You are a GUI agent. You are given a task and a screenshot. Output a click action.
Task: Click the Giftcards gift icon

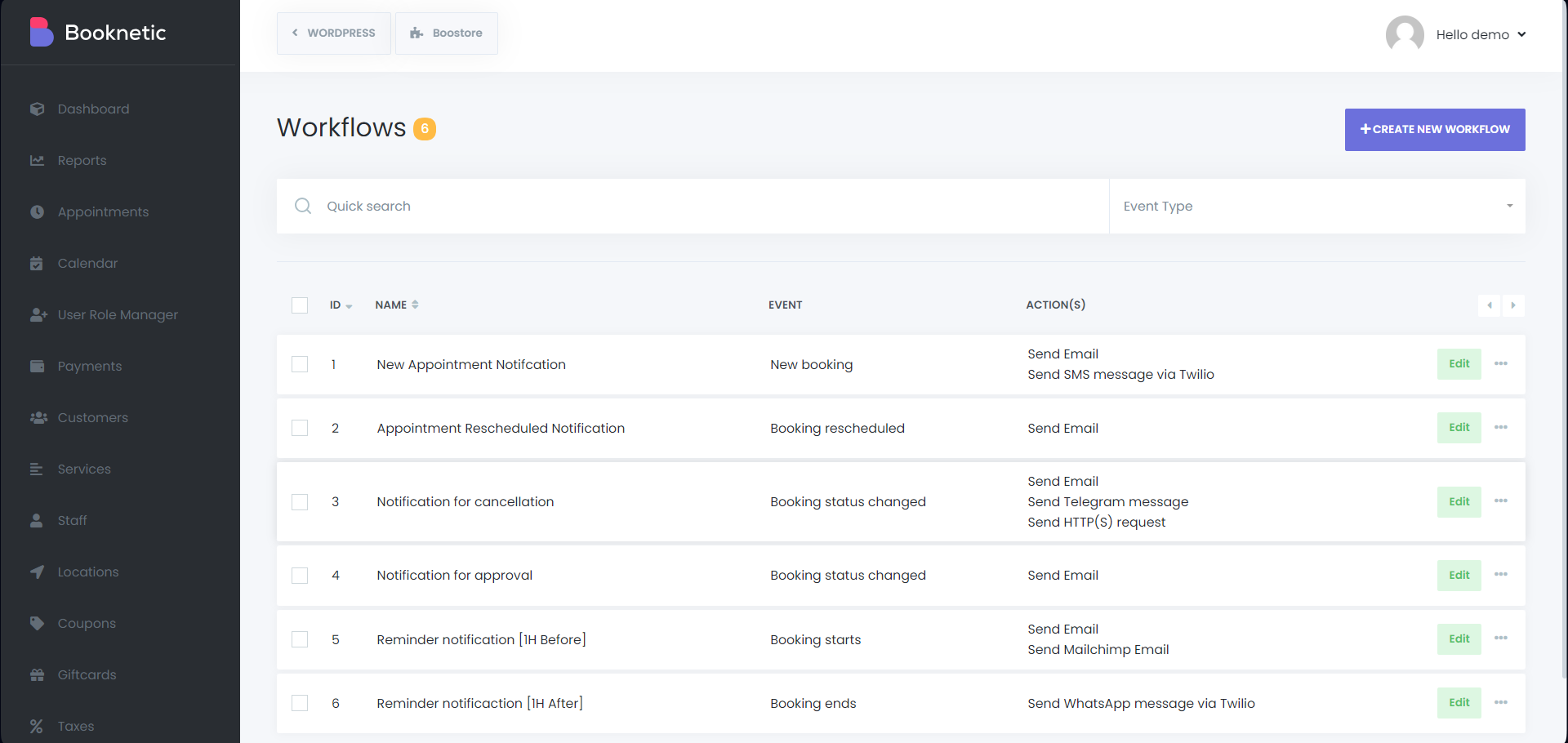[37, 675]
